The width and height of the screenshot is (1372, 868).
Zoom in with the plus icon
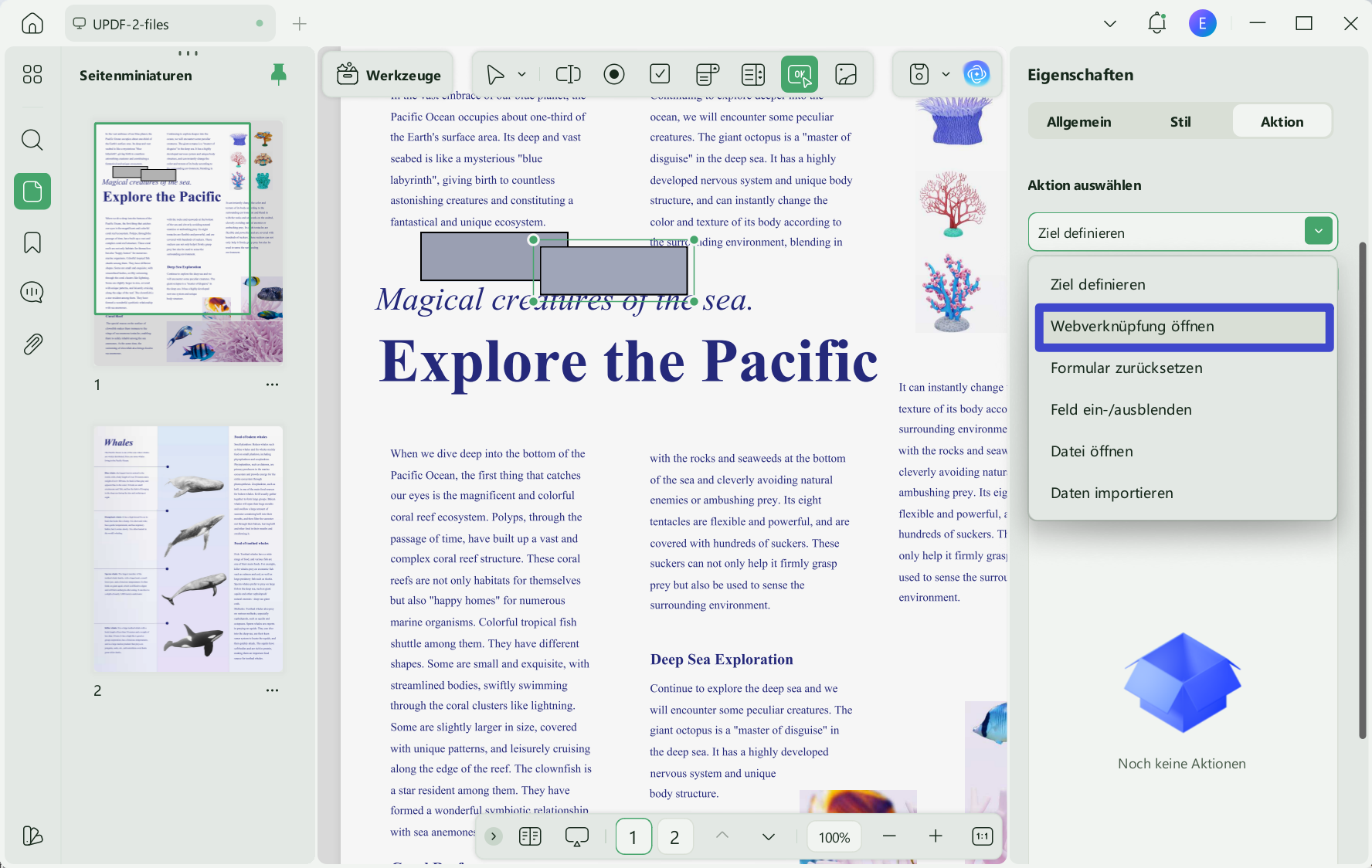[x=936, y=836]
